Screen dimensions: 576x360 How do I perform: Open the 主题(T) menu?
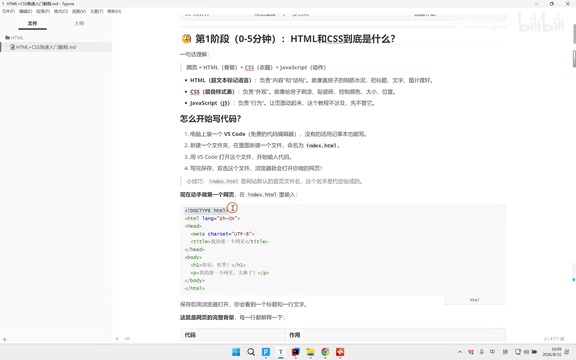[x=96, y=11]
